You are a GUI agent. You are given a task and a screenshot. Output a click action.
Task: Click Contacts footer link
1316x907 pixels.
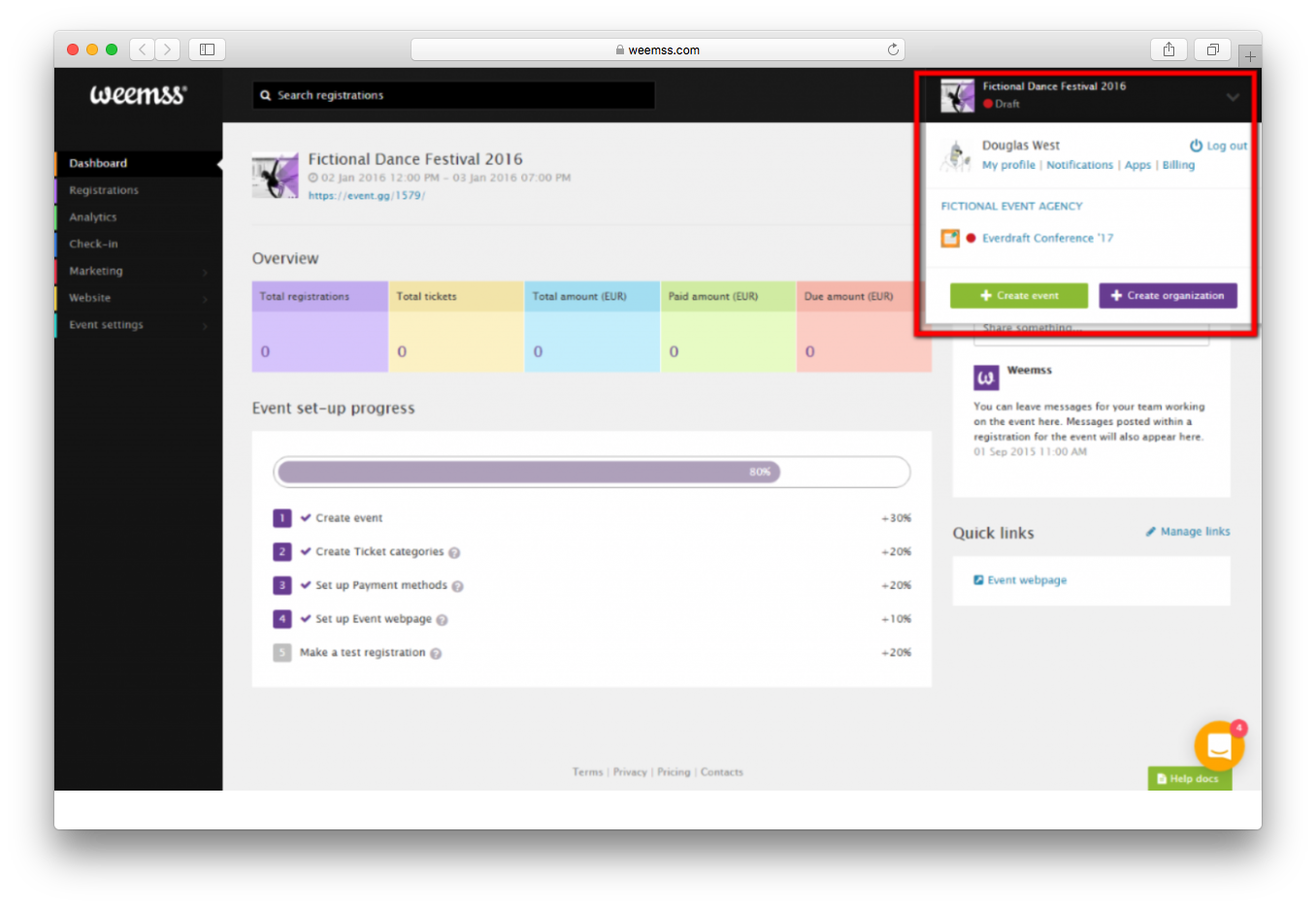click(x=722, y=772)
